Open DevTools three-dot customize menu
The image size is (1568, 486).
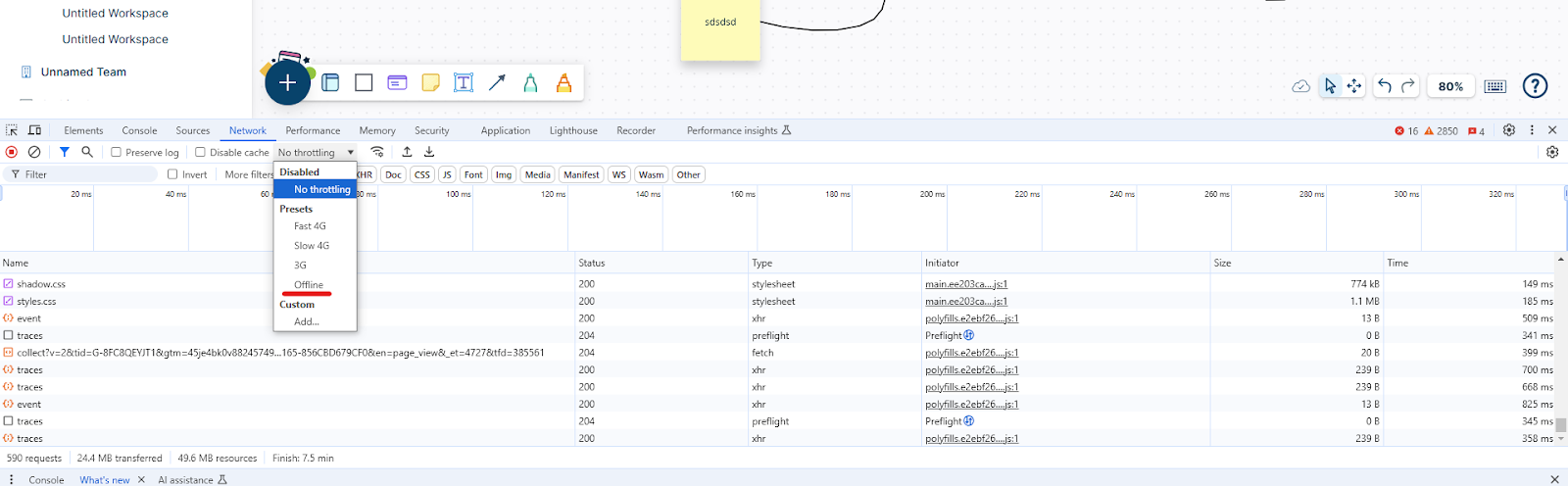[x=1532, y=130]
